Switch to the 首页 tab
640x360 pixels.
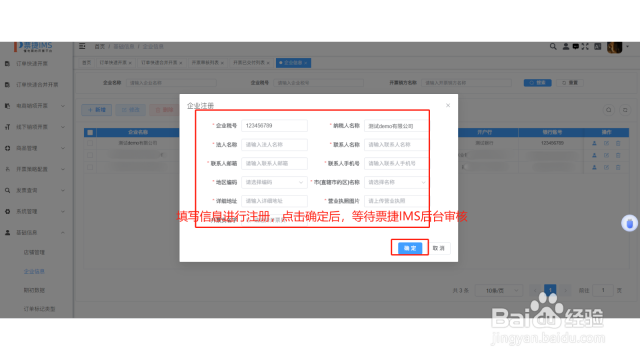(87, 63)
